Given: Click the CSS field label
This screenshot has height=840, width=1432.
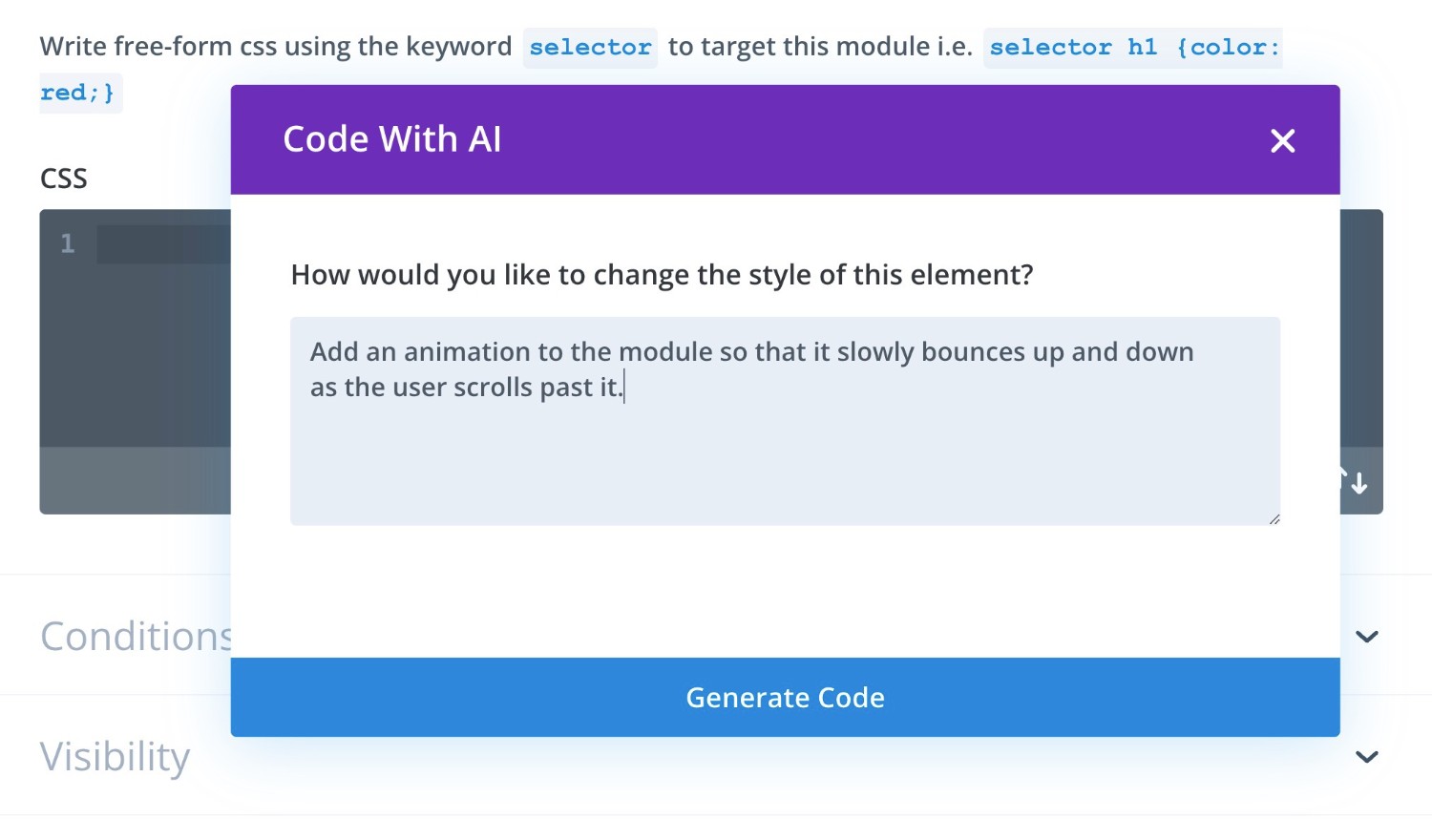Looking at the screenshot, I should (x=64, y=178).
